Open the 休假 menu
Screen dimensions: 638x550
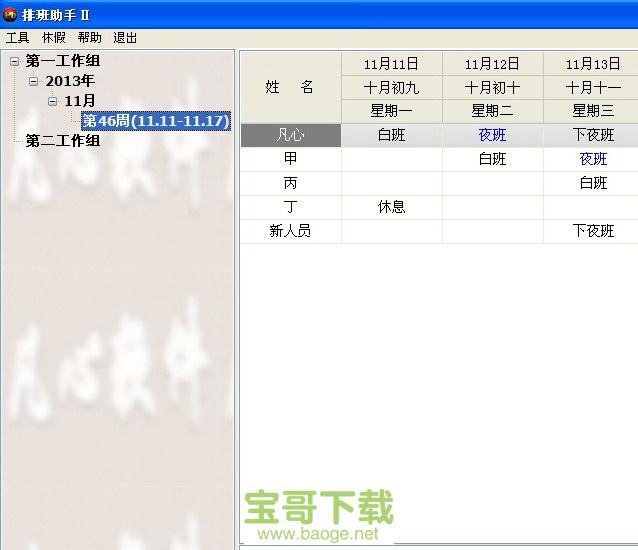[54, 38]
